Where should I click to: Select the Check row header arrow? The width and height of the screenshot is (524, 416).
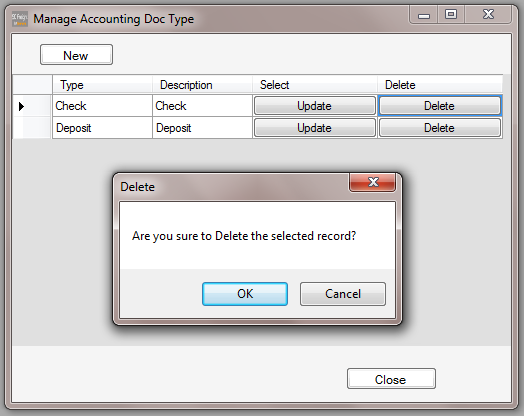[x=32, y=106]
